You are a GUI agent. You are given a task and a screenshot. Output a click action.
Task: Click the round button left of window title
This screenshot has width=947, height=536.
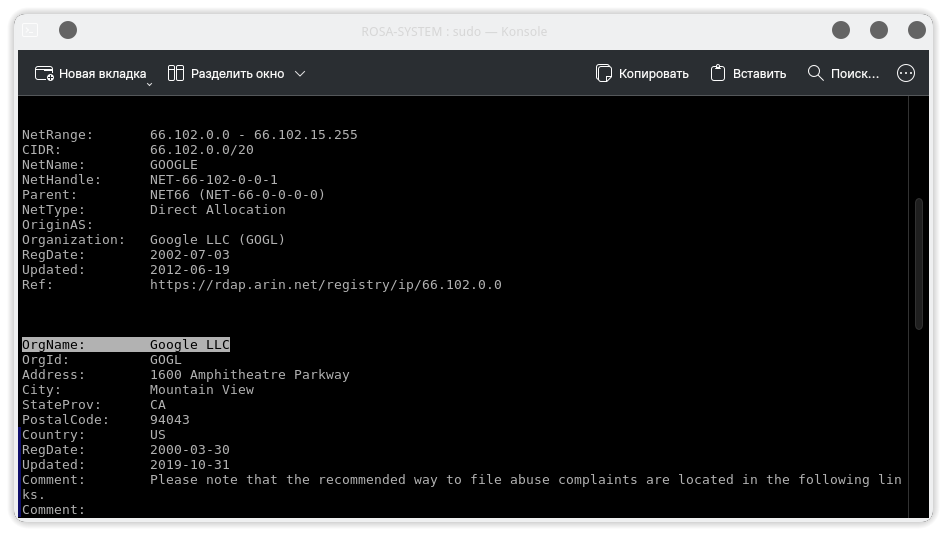(68, 30)
